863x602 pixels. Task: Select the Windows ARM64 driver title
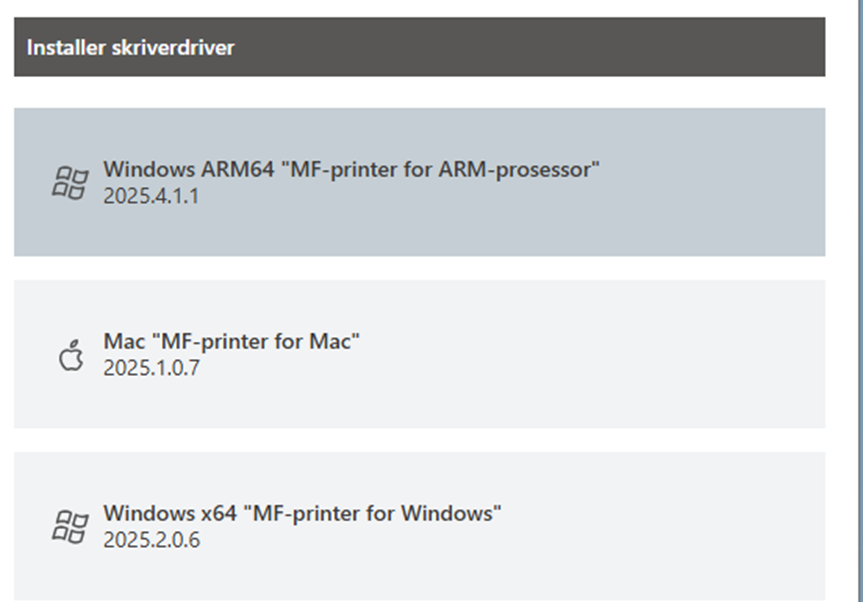pyautogui.click(x=351, y=169)
